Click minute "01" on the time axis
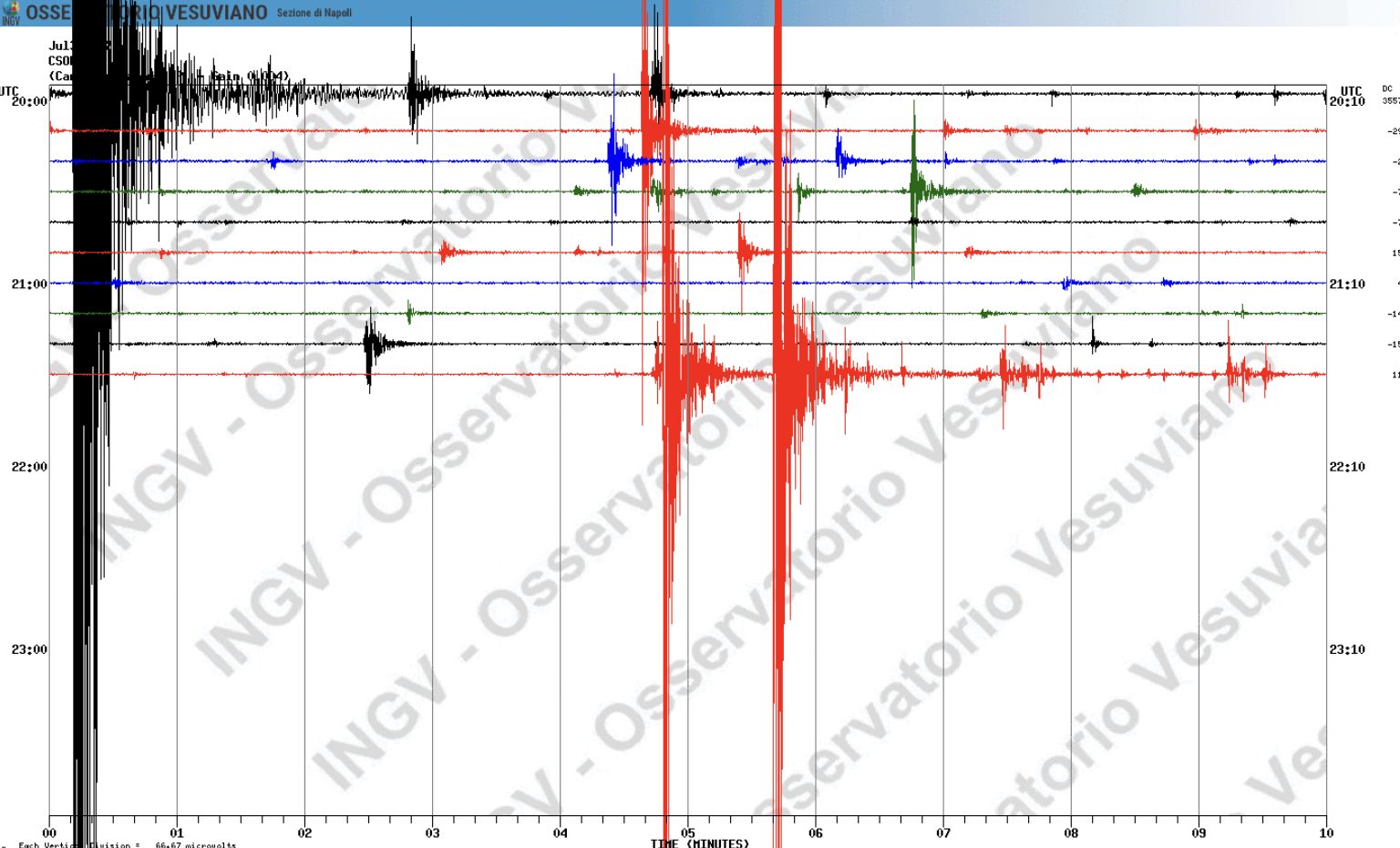Screen dimensions: 1400x848 [x=177, y=832]
